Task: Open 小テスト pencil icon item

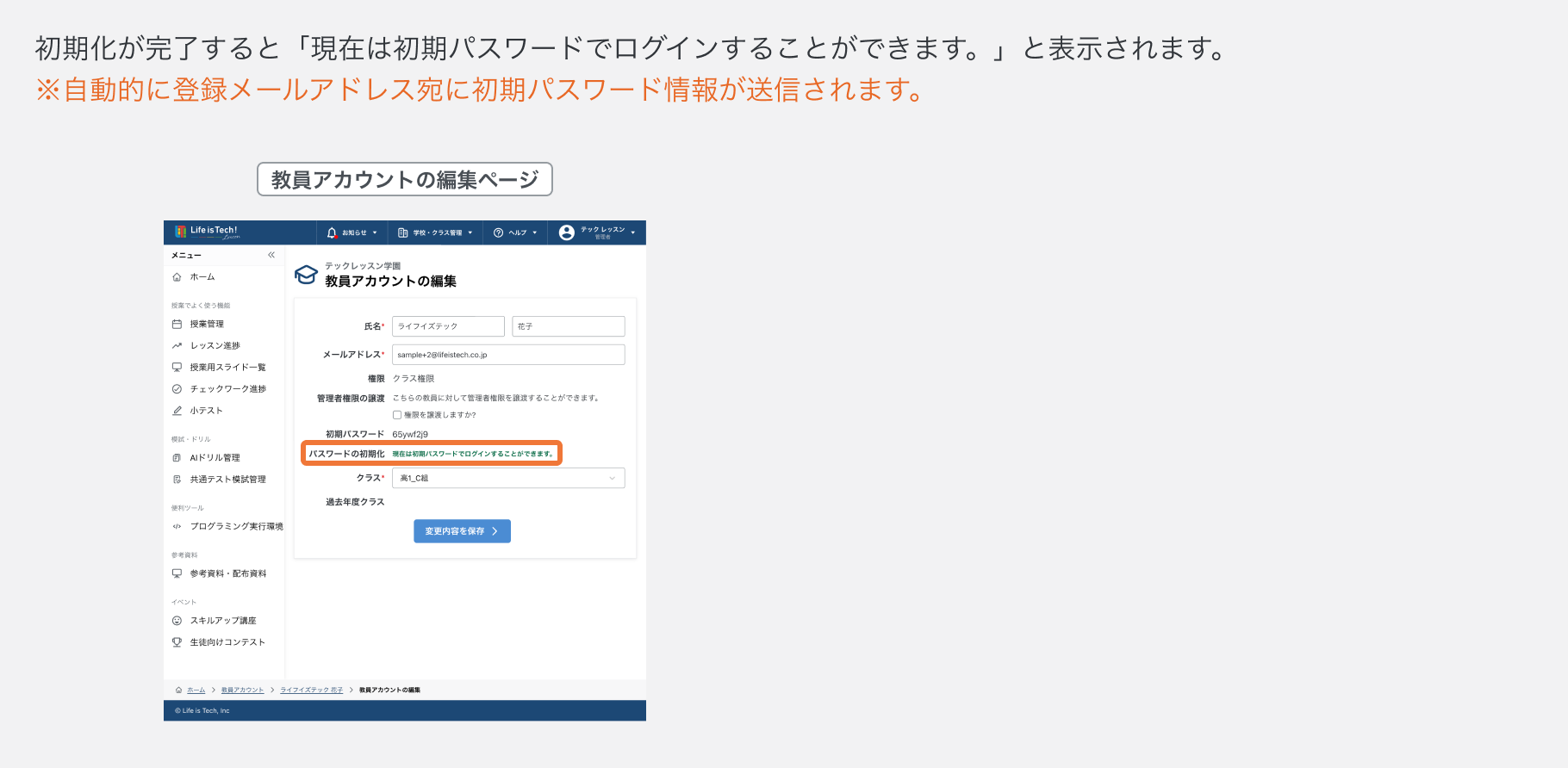Action: tap(197, 411)
